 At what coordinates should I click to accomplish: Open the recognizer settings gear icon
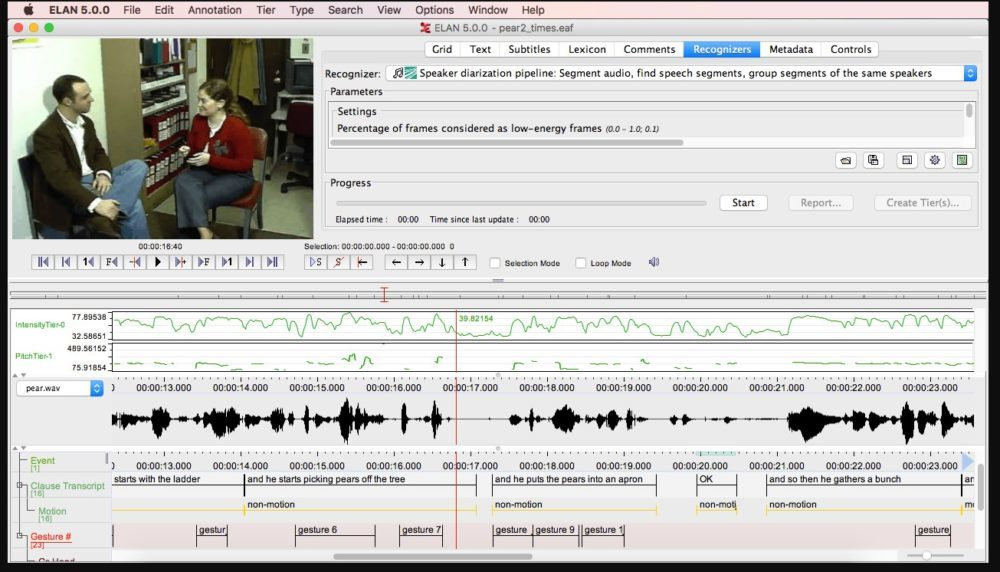(935, 160)
